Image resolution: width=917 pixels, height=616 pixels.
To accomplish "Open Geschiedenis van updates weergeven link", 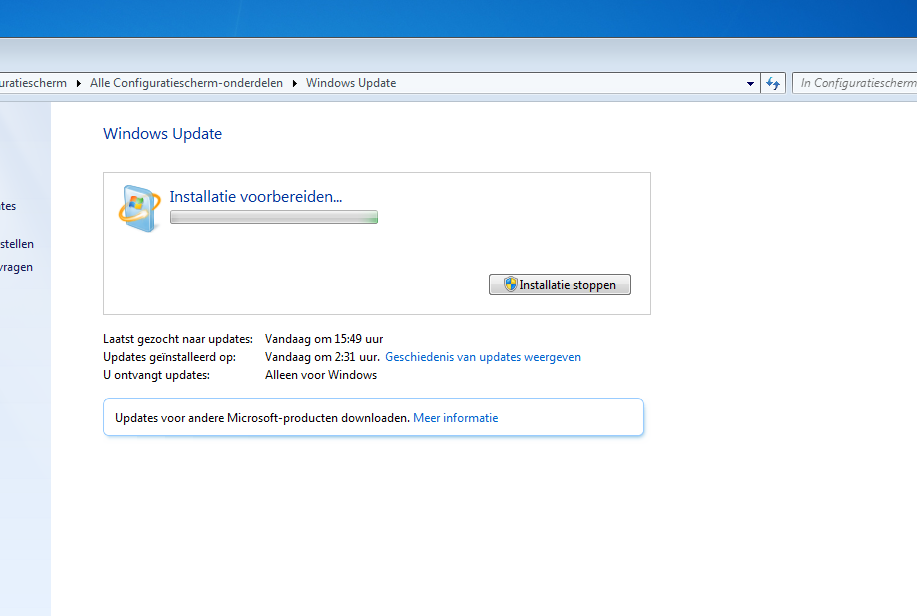I will click(x=482, y=357).
